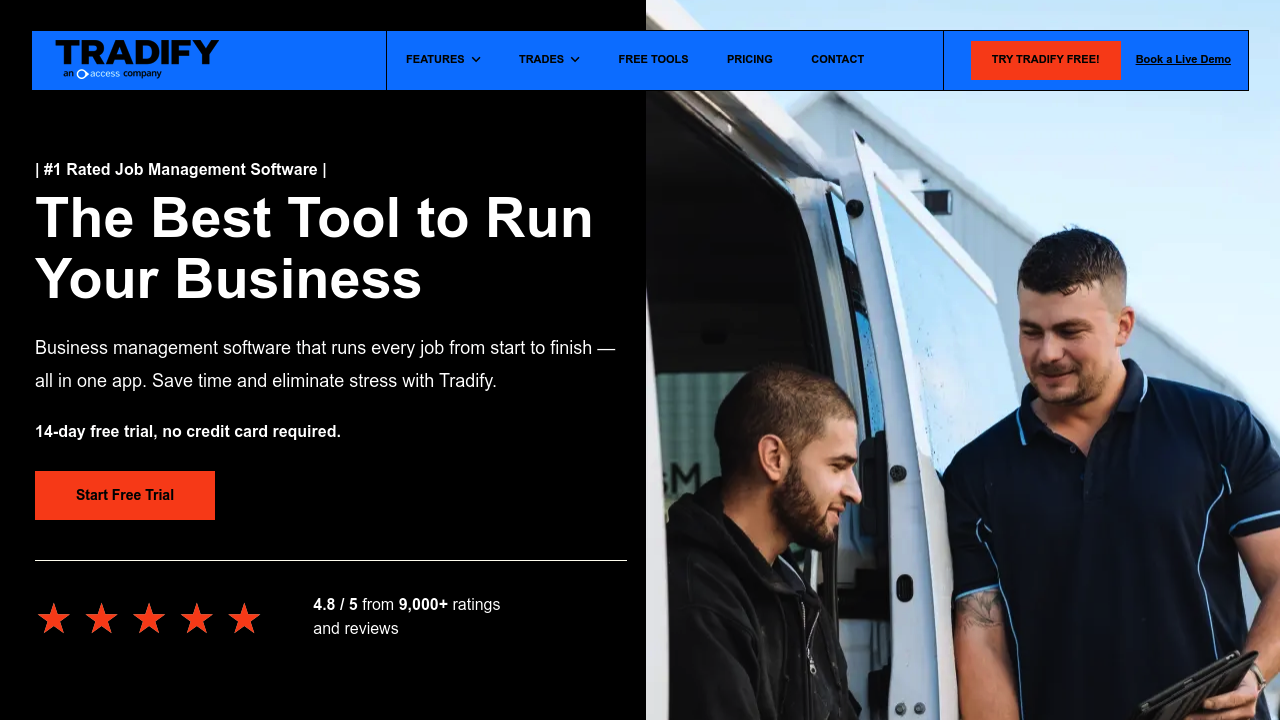Open the Contact menu item
Viewport: 1280px width, 720px height.
(x=837, y=59)
